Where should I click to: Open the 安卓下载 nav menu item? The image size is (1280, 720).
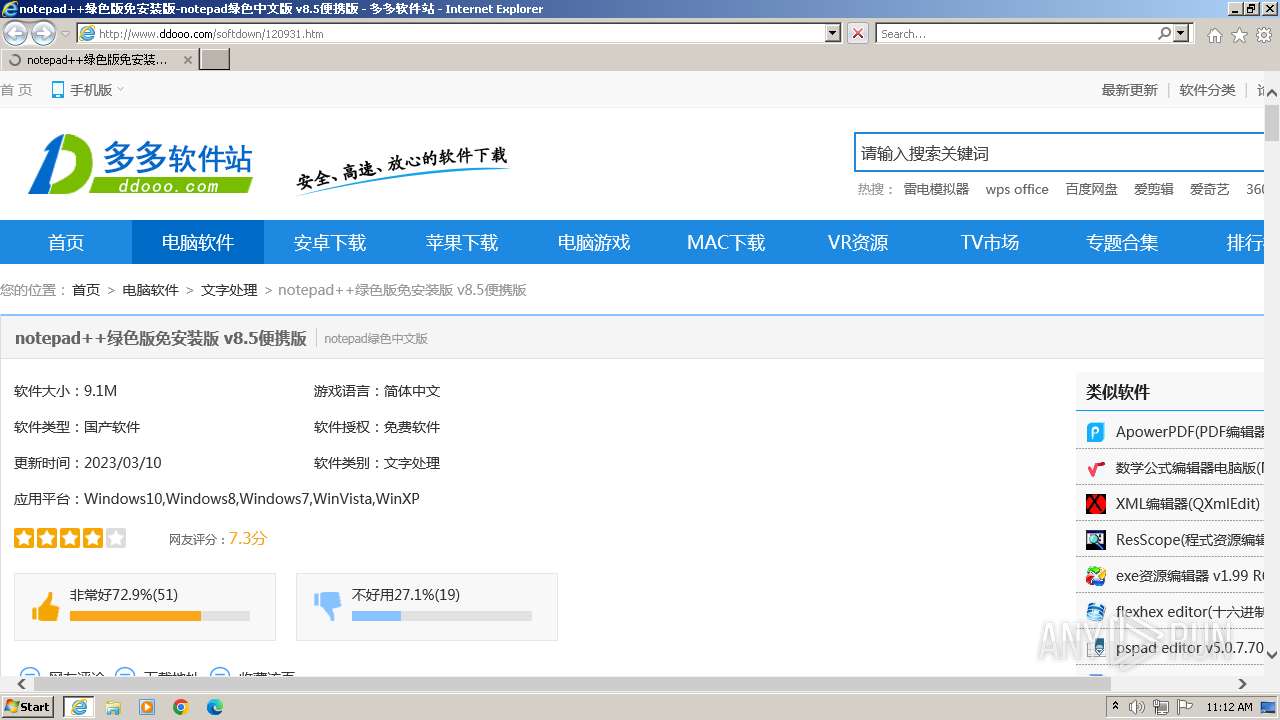tap(330, 242)
